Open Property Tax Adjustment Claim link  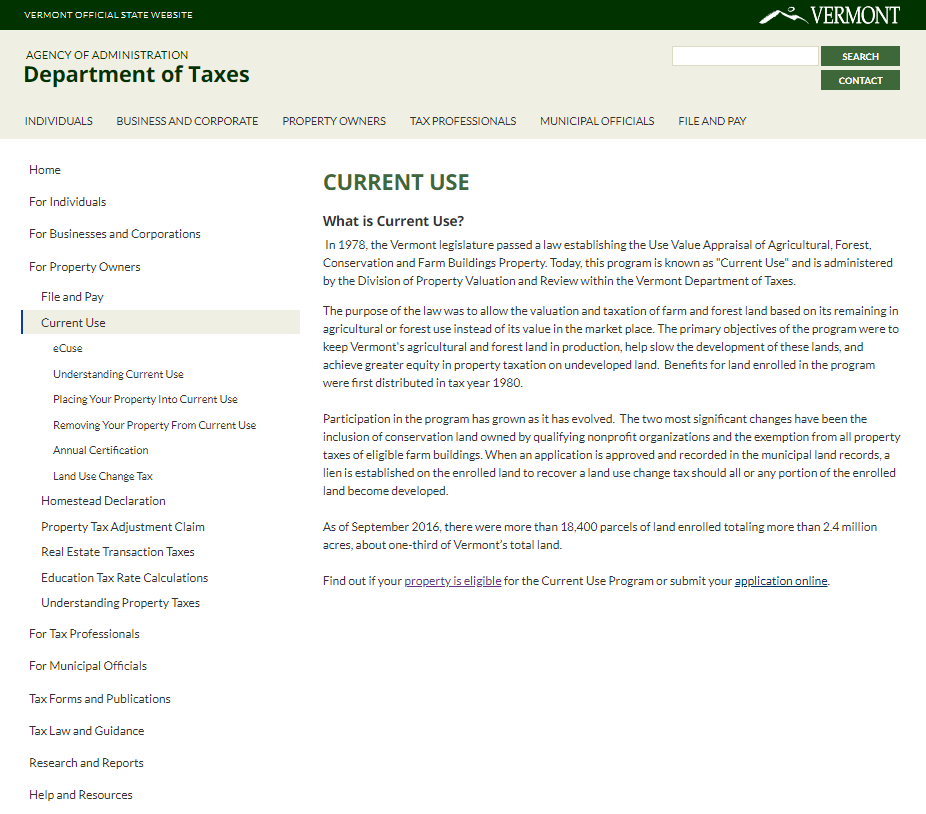123,527
